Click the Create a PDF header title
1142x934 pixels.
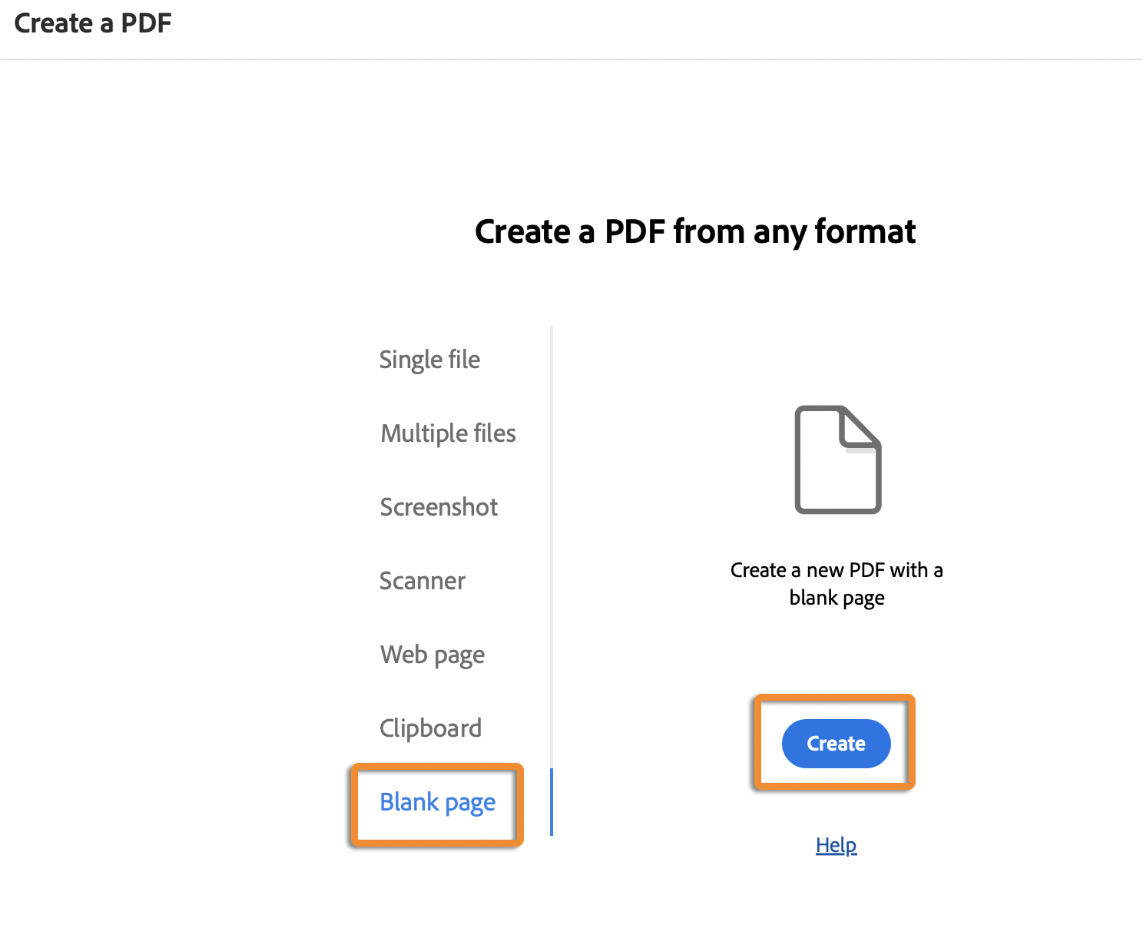(91, 23)
